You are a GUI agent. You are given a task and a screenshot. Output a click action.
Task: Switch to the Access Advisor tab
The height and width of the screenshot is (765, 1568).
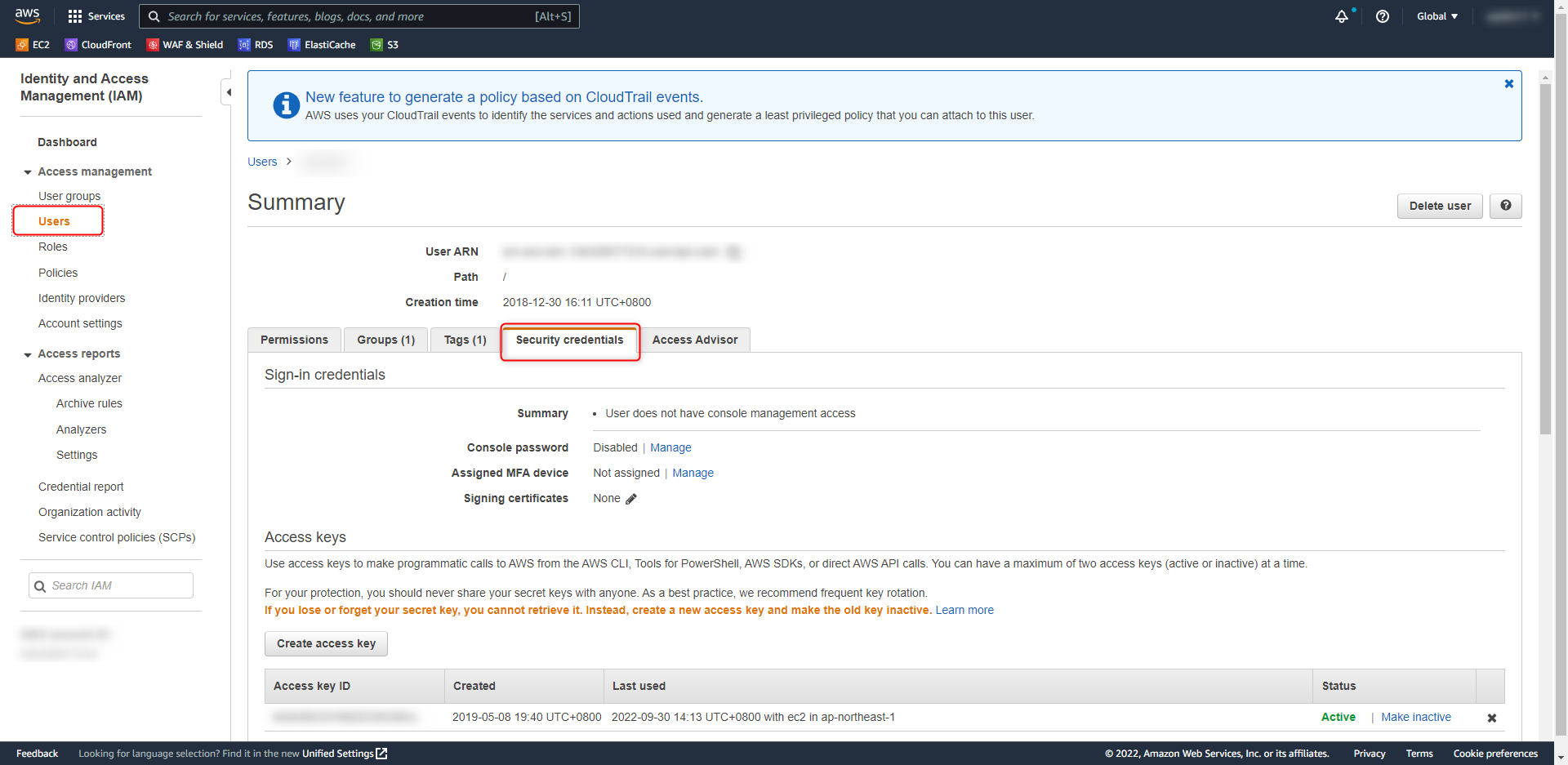pos(695,340)
